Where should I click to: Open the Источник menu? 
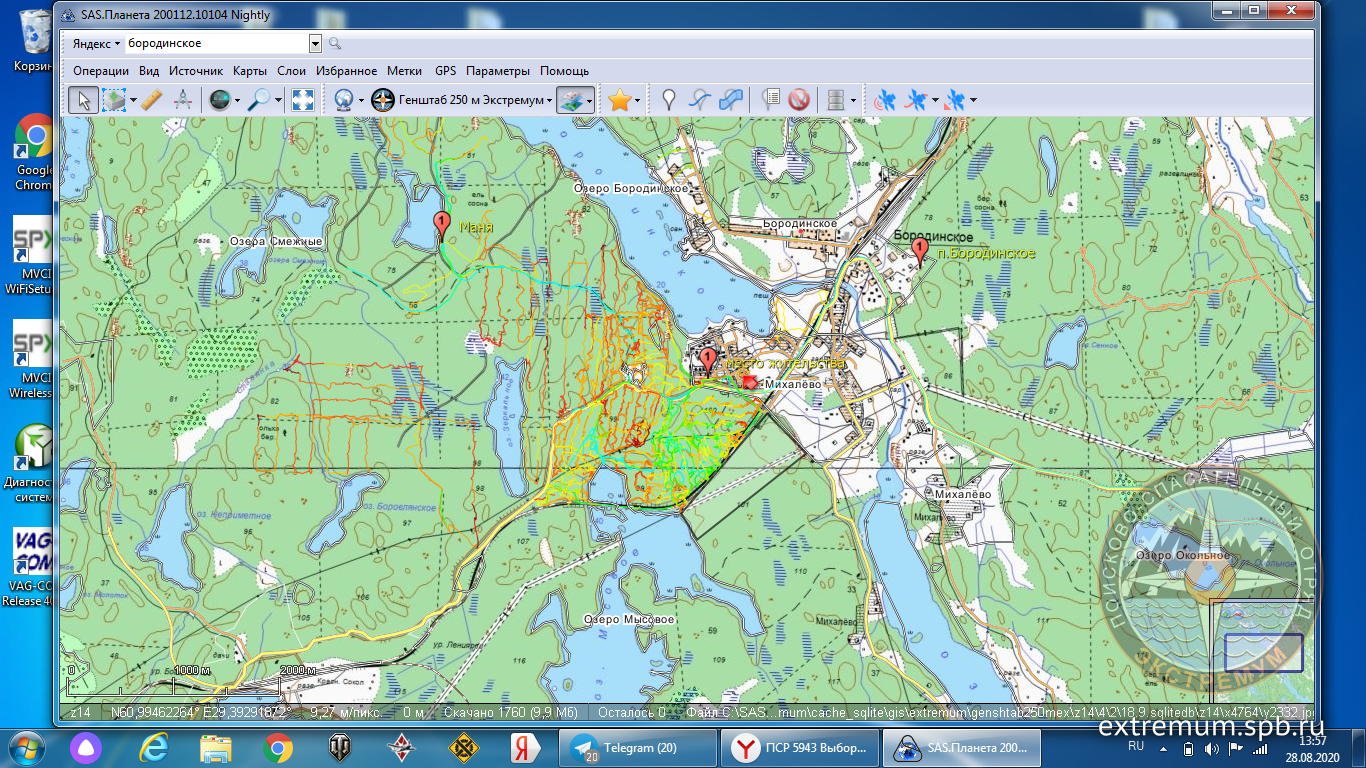click(x=196, y=71)
